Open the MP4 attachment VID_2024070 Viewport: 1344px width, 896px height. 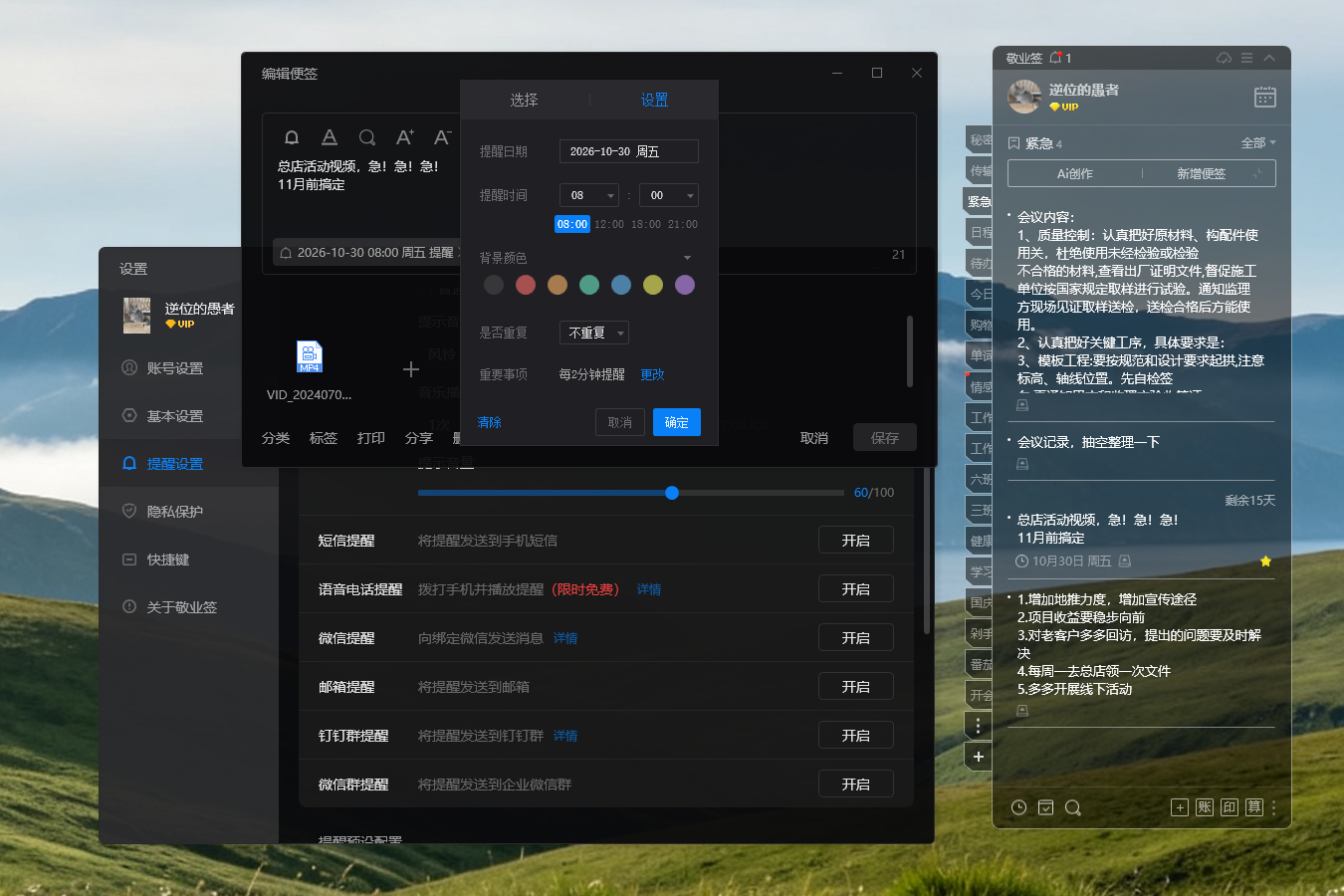310,357
